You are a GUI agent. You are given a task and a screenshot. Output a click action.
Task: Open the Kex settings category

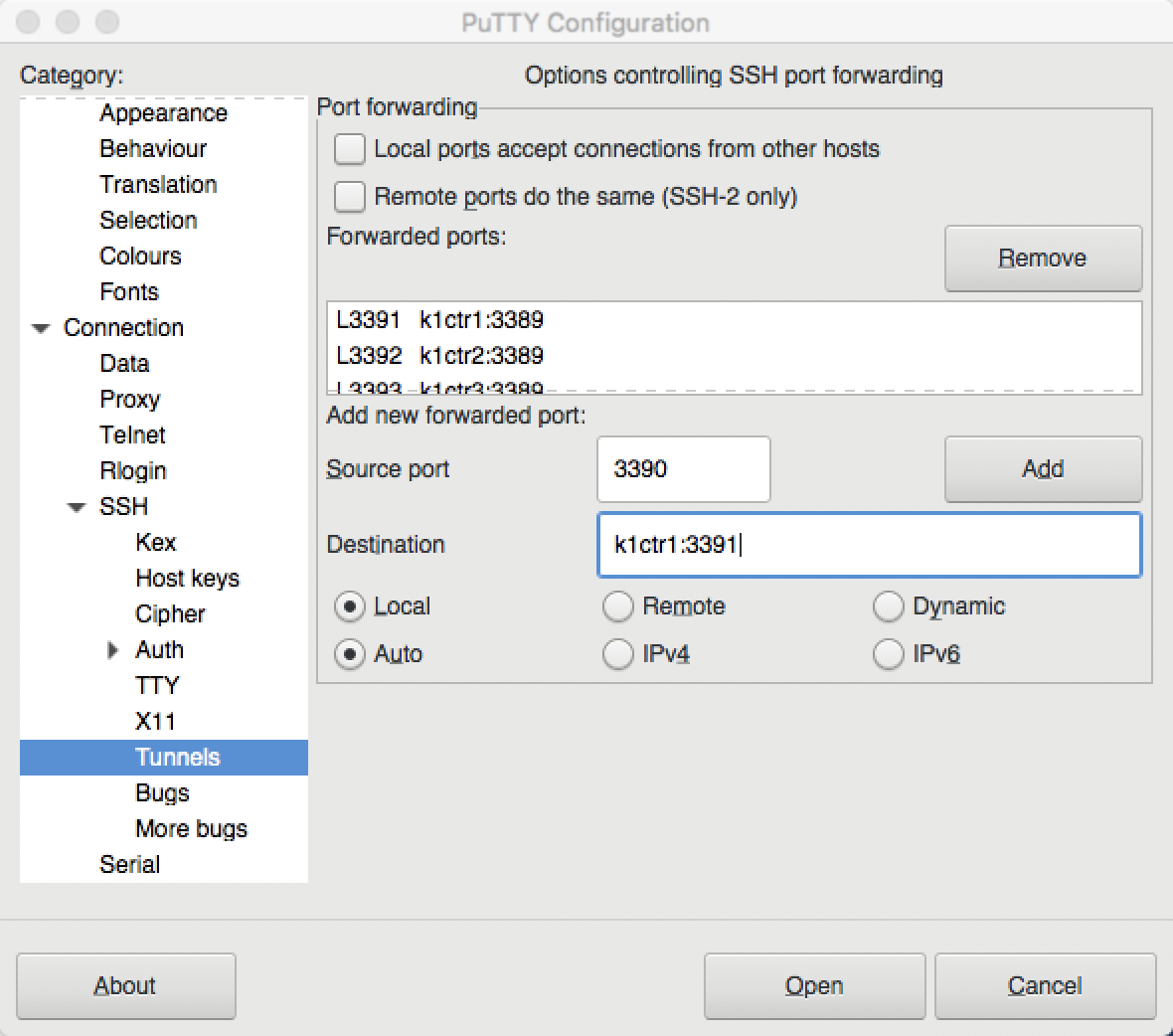(x=156, y=543)
